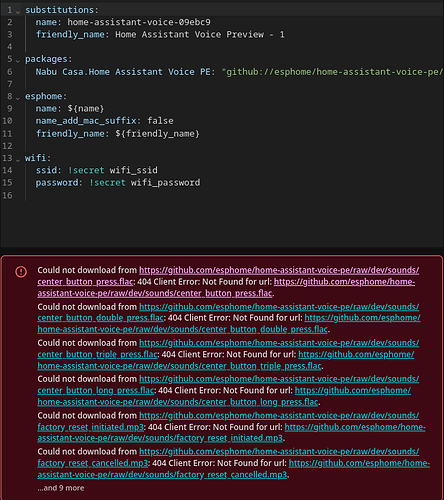Click the 'friendly_name' key on line 11
This screenshot has width=444, height=500.
pyautogui.click(x=70, y=134)
